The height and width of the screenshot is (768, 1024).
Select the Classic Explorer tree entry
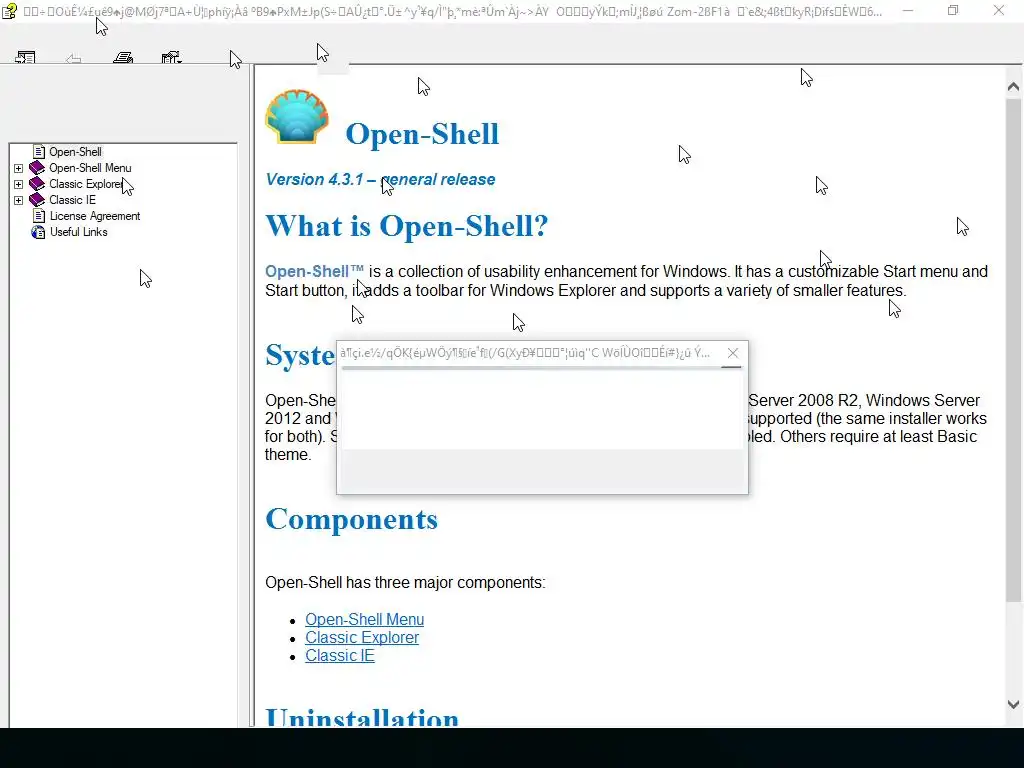tap(86, 184)
